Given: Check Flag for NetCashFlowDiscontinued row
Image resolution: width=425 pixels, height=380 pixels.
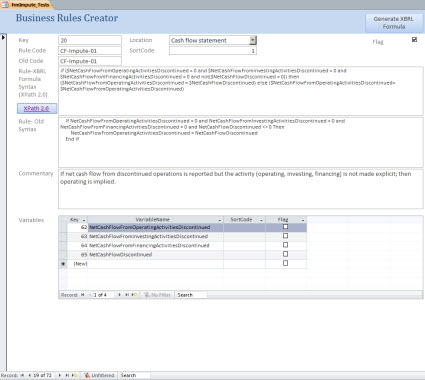Looking at the screenshot, I should tap(285, 254).
